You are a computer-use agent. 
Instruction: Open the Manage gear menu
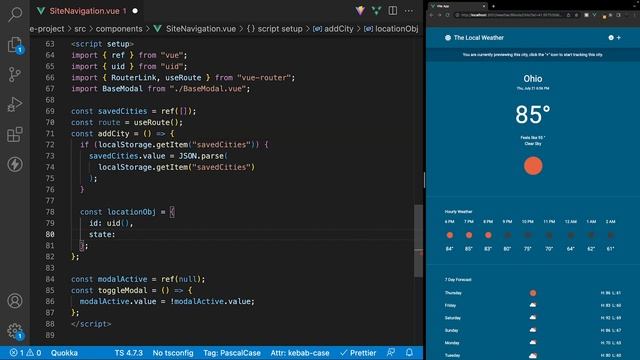[15, 331]
